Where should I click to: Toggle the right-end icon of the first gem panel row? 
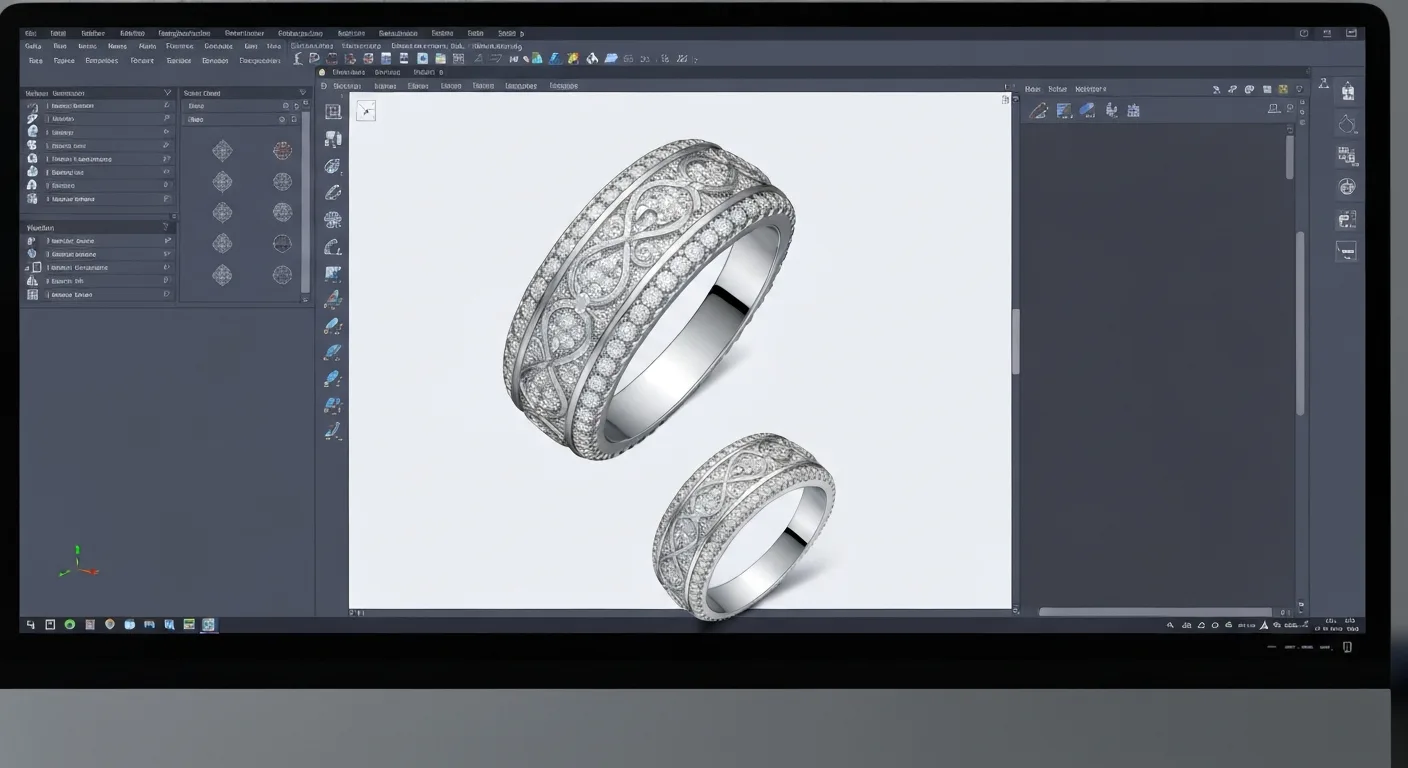(x=298, y=105)
